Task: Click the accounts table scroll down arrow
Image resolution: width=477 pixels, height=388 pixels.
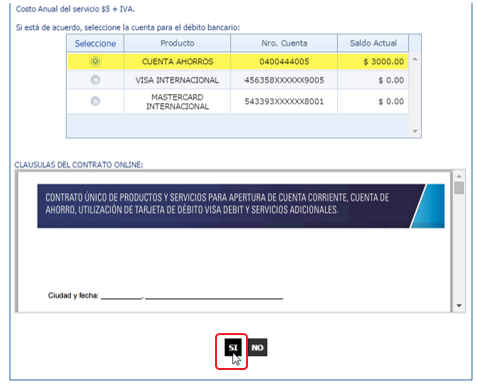Action: tap(415, 131)
